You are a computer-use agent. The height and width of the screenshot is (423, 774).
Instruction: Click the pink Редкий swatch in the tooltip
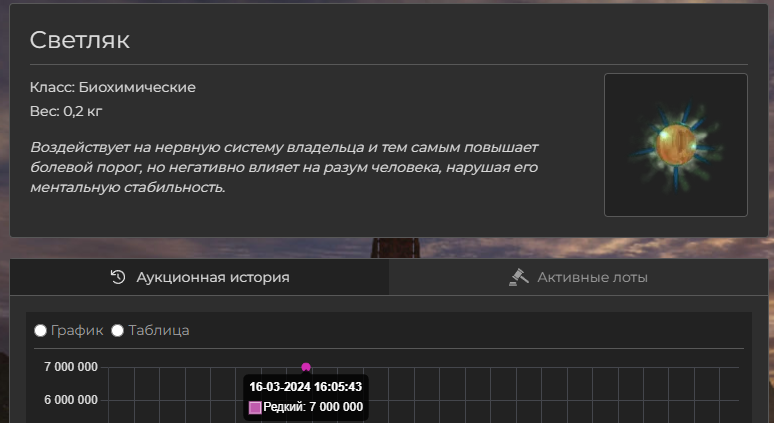click(255, 407)
